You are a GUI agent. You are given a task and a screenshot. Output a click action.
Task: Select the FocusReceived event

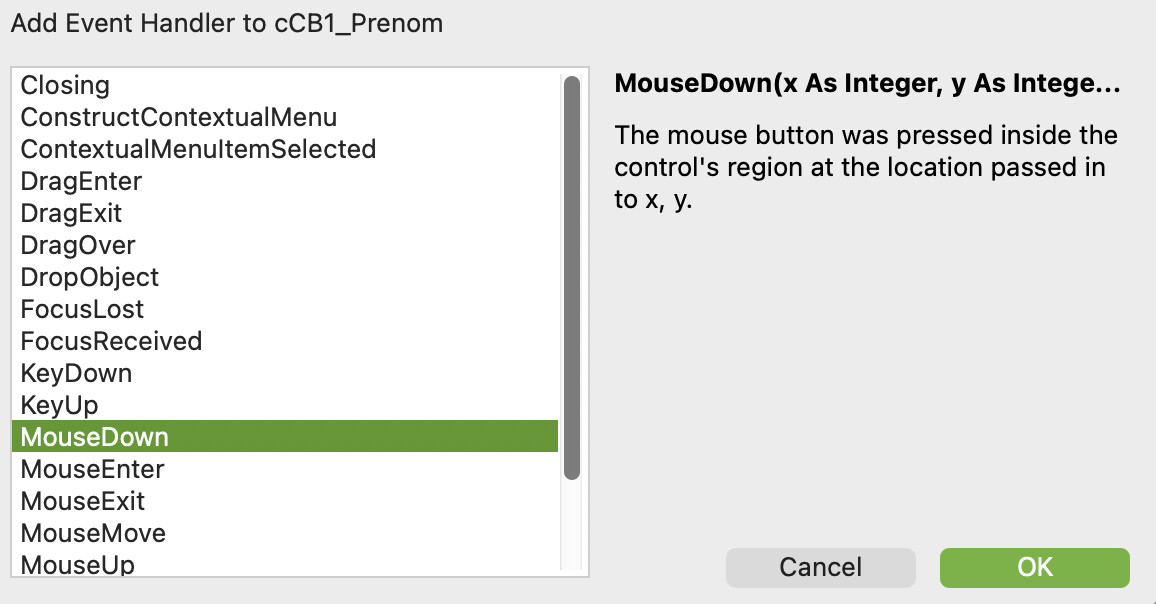(111, 342)
